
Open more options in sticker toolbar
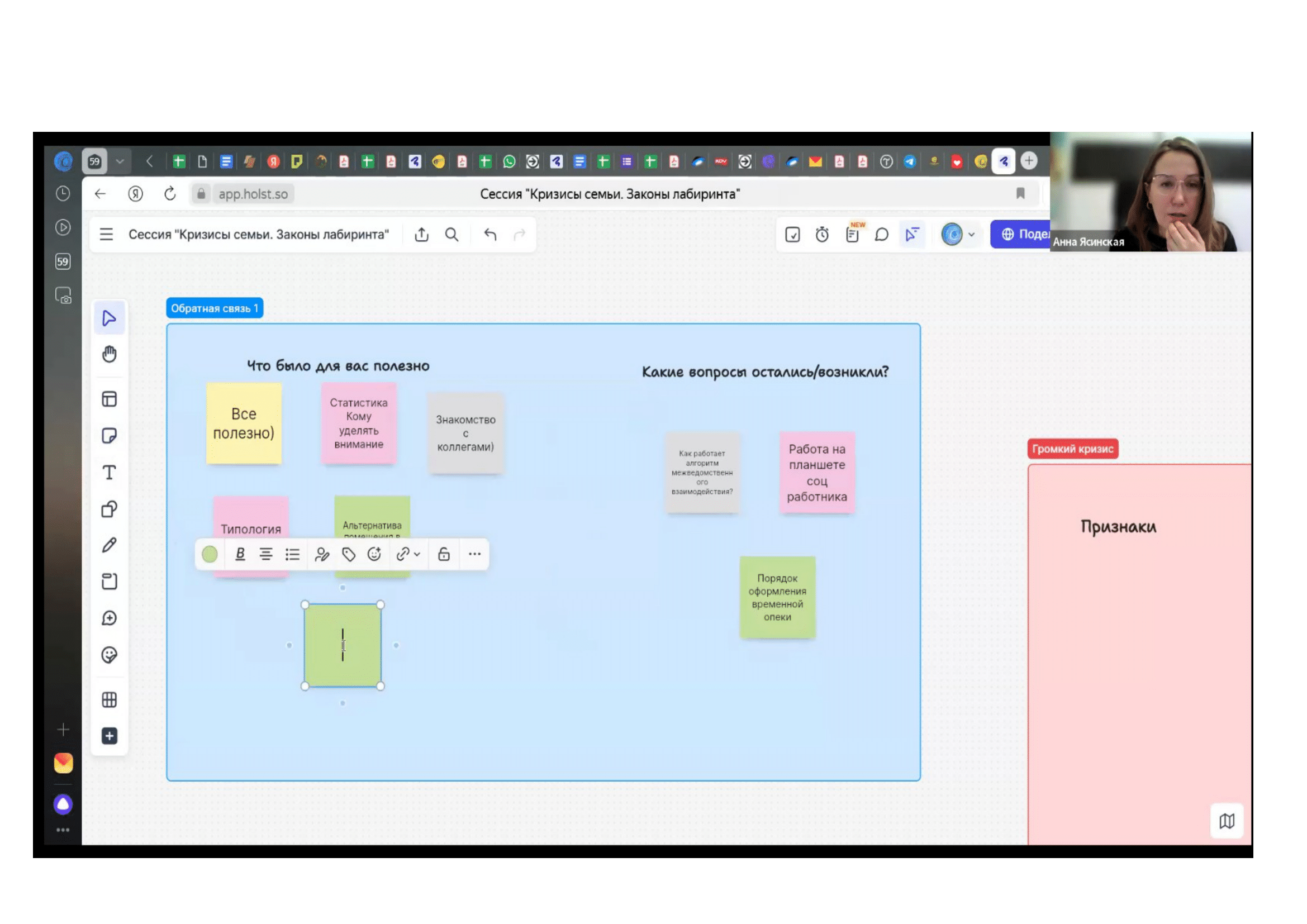point(474,554)
